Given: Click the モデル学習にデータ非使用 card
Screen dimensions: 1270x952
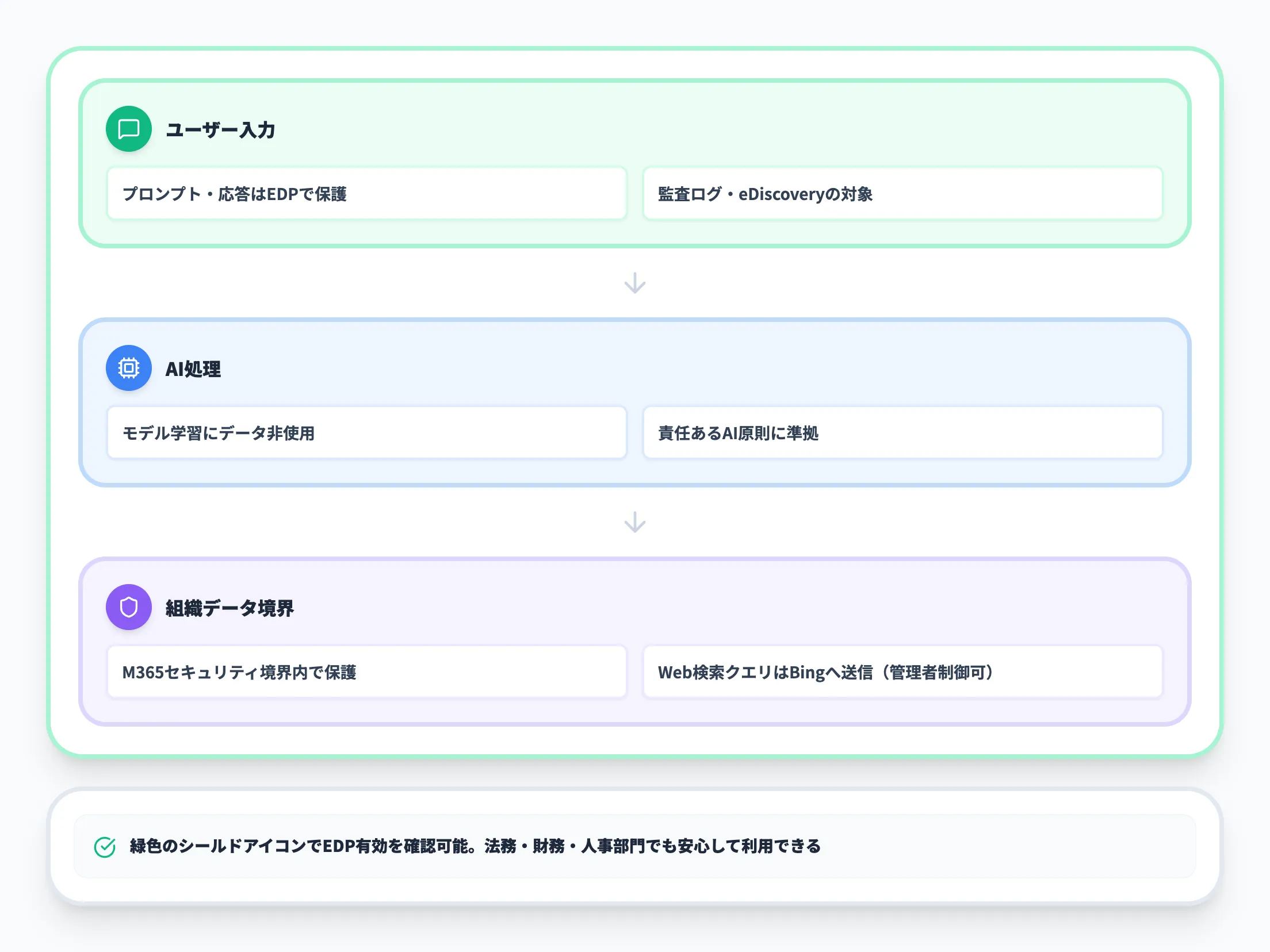Looking at the screenshot, I should pos(366,433).
